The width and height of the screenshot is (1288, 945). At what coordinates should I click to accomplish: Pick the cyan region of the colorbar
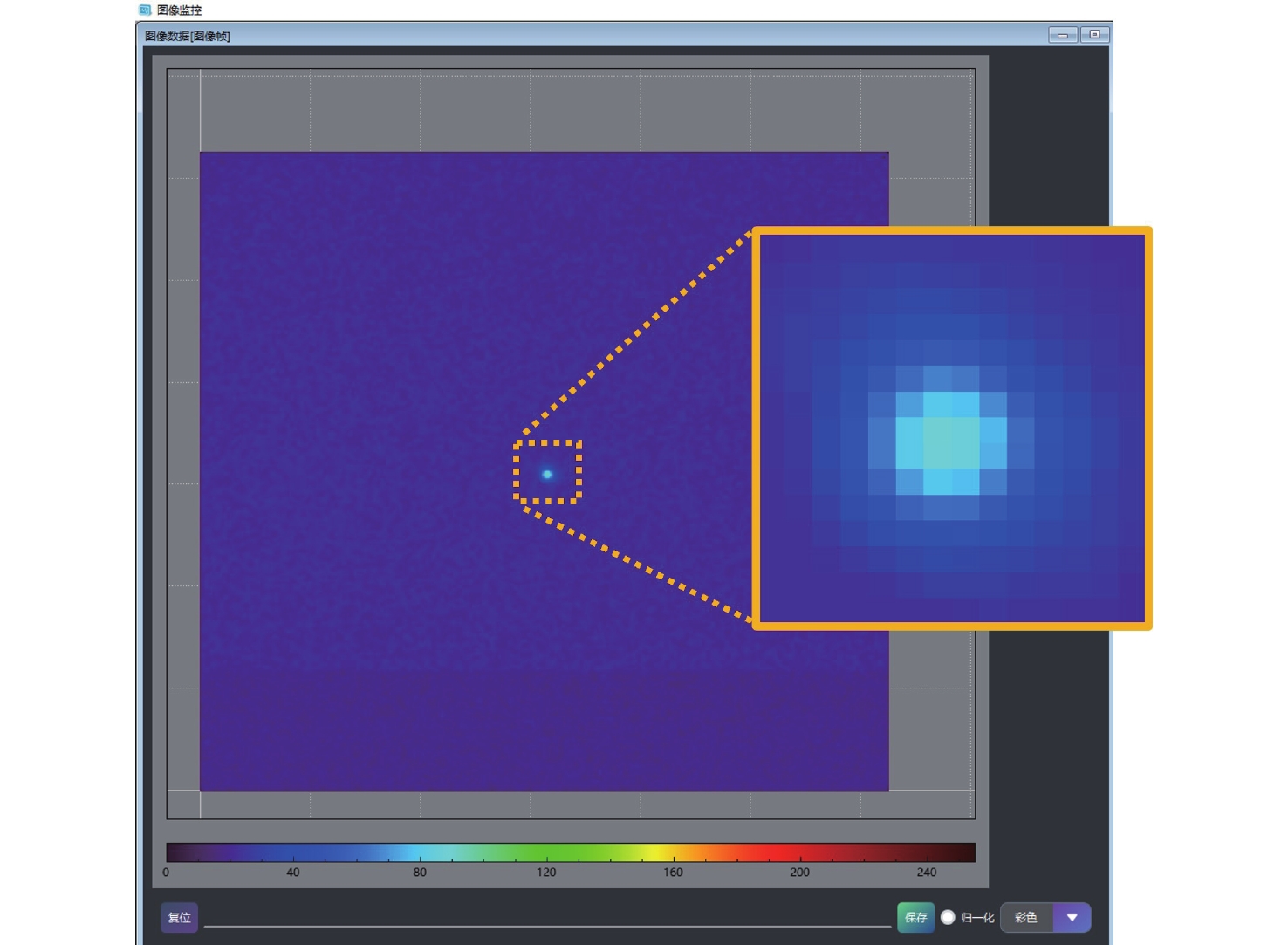[x=423, y=853]
